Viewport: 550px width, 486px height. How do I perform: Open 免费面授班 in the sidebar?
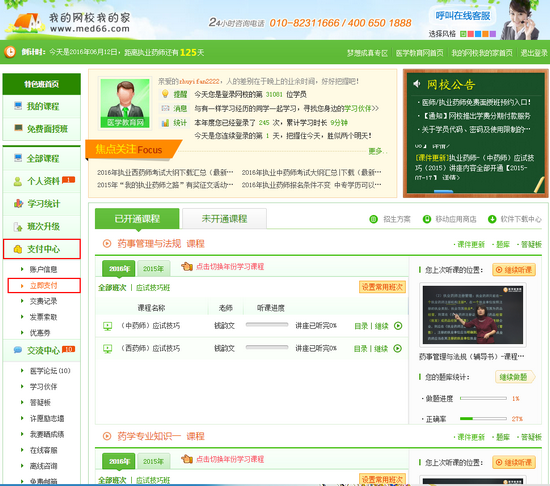(x=41, y=129)
